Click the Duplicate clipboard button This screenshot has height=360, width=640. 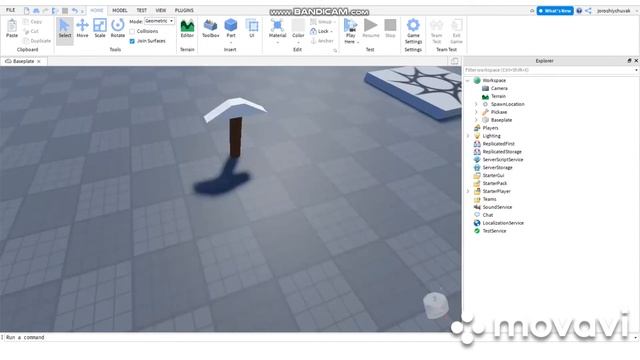[37, 41]
